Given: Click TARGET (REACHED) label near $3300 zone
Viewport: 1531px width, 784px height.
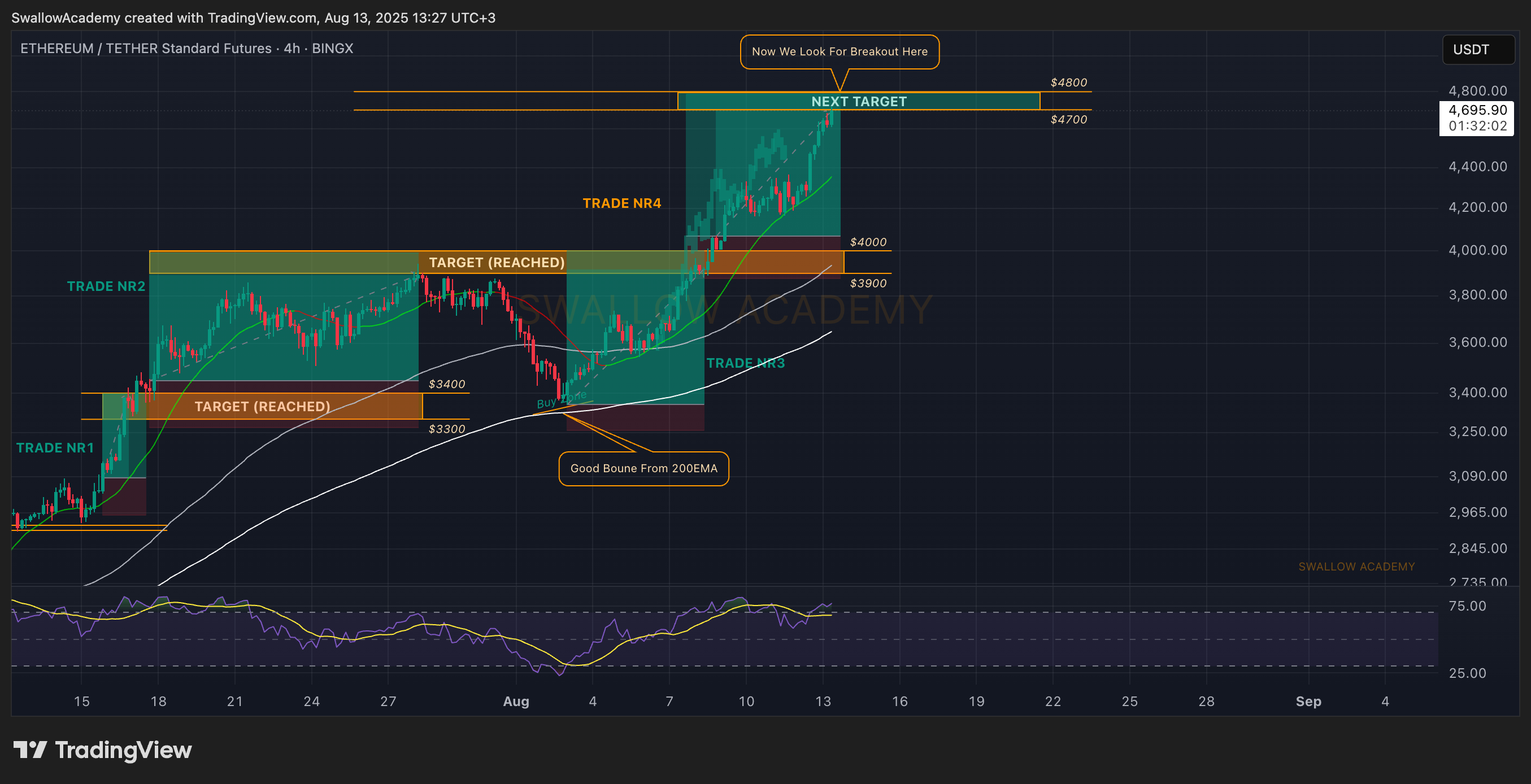Looking at the screenshot, I should pos(262,407).
